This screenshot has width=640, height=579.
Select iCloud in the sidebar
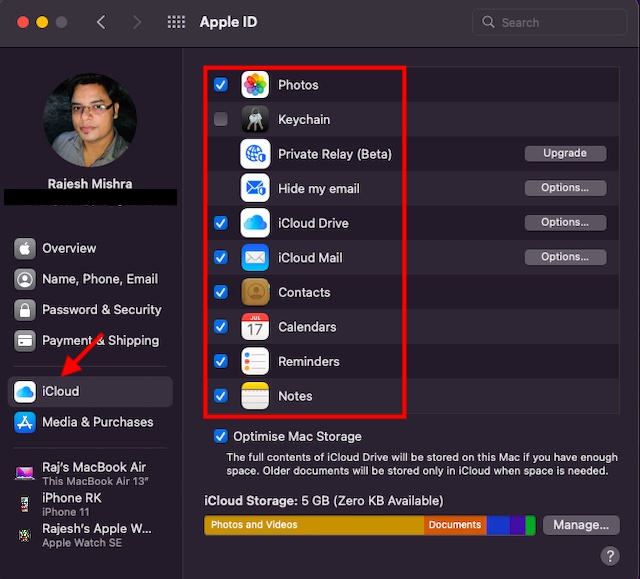pos(90,391)
